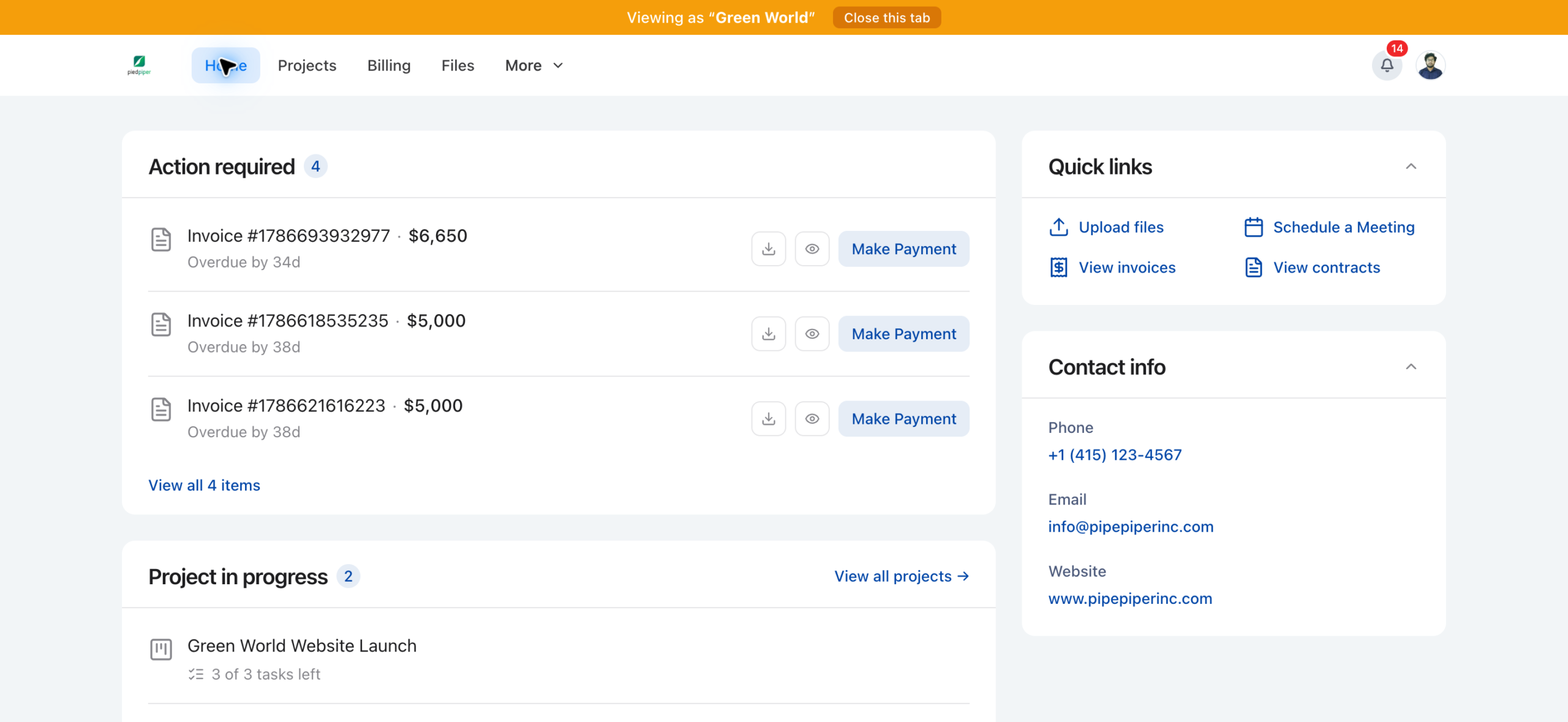The height and width of the screenshot is (722, 1568).
Task: Expand the More menu
Action: [533, 66]
